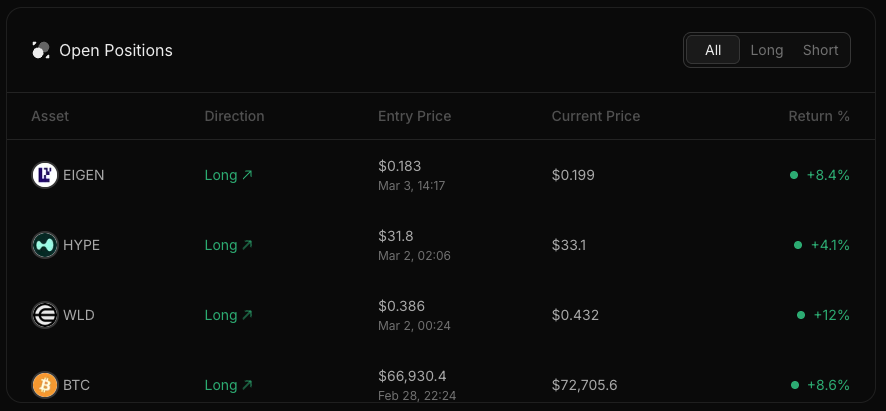This screenshot has width=886, height=411.
Task: Click the WLD asset name
Action: 79,315
